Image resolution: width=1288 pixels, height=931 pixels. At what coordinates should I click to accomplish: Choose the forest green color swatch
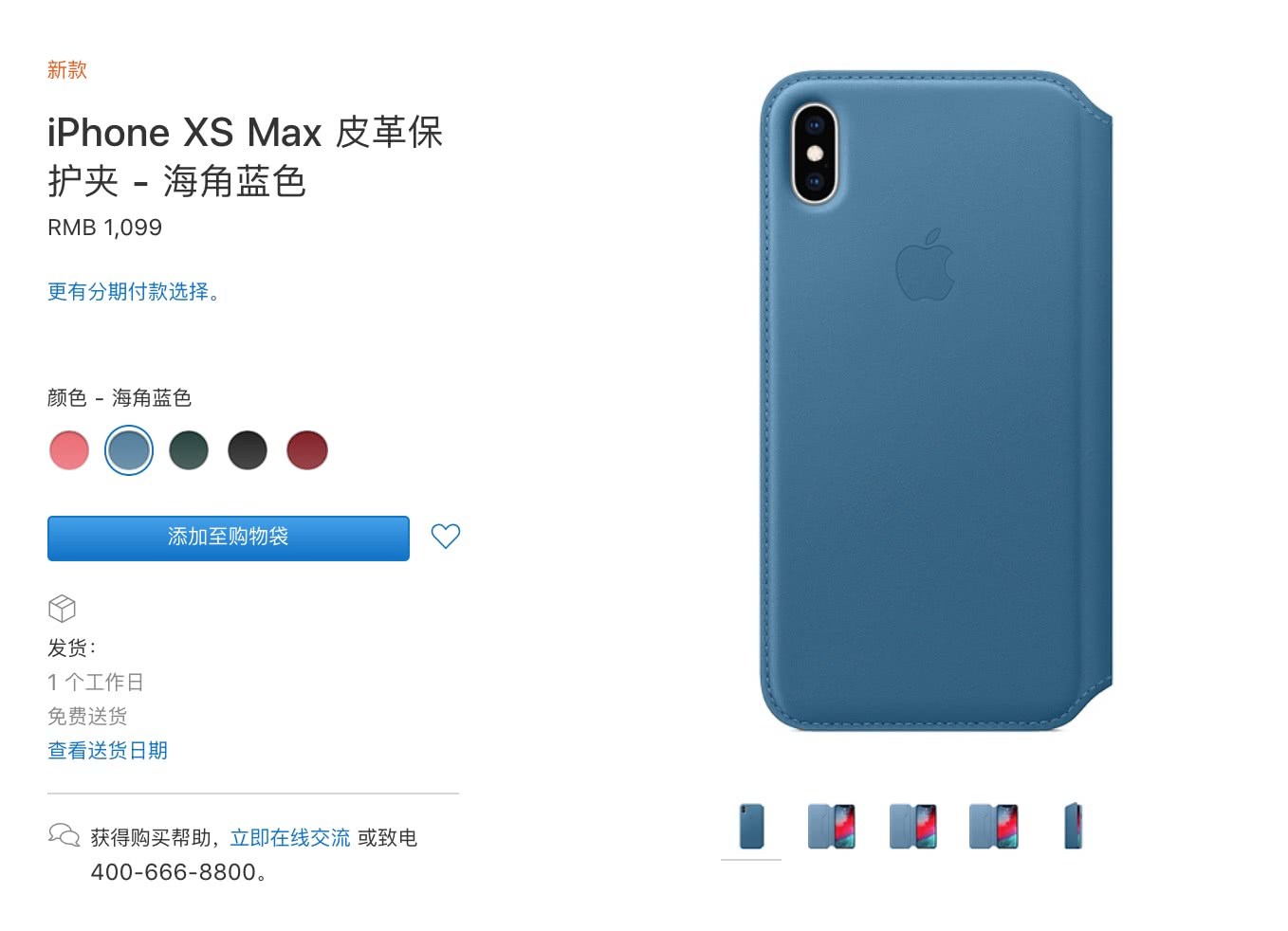tap(189, 450)
